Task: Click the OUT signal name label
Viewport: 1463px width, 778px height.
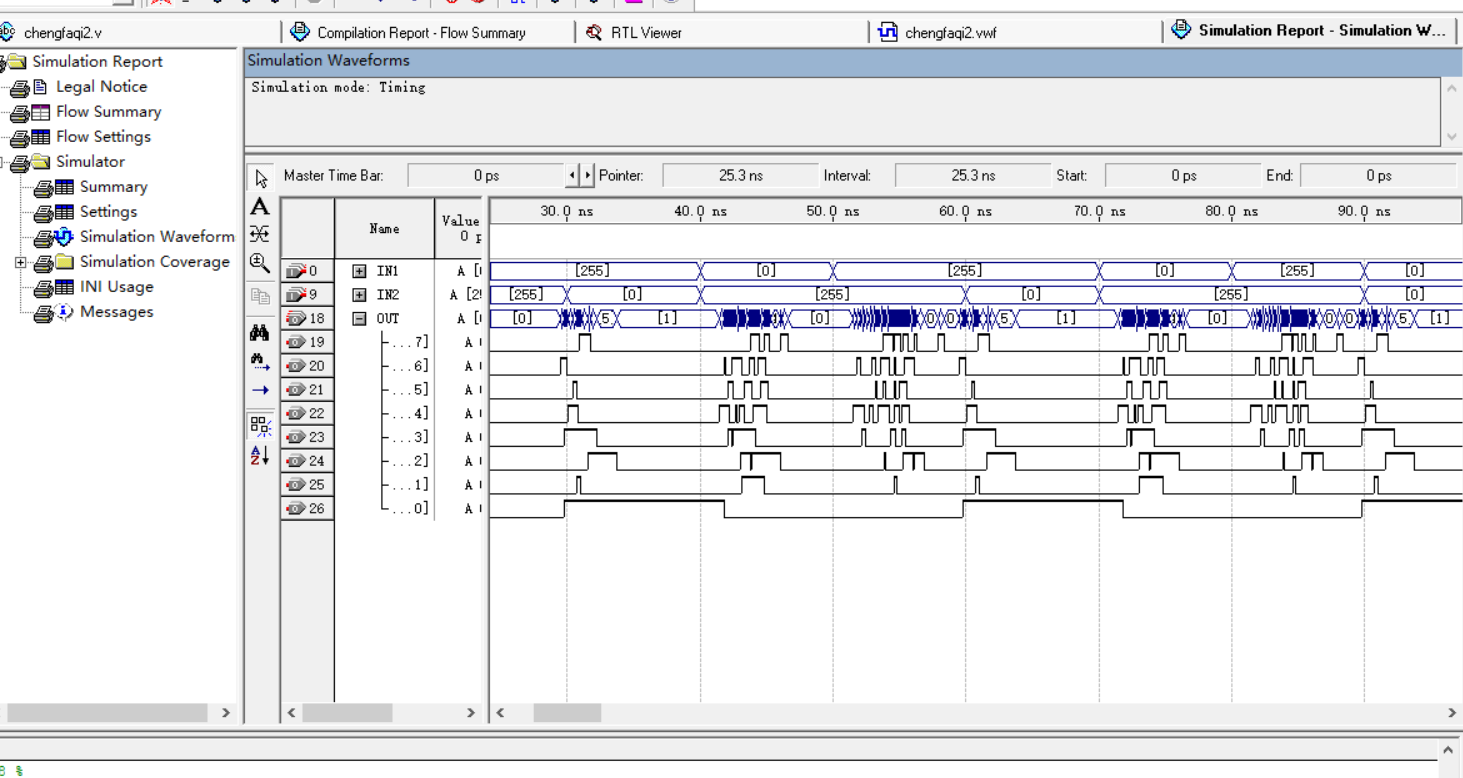Action: [387, 319]
